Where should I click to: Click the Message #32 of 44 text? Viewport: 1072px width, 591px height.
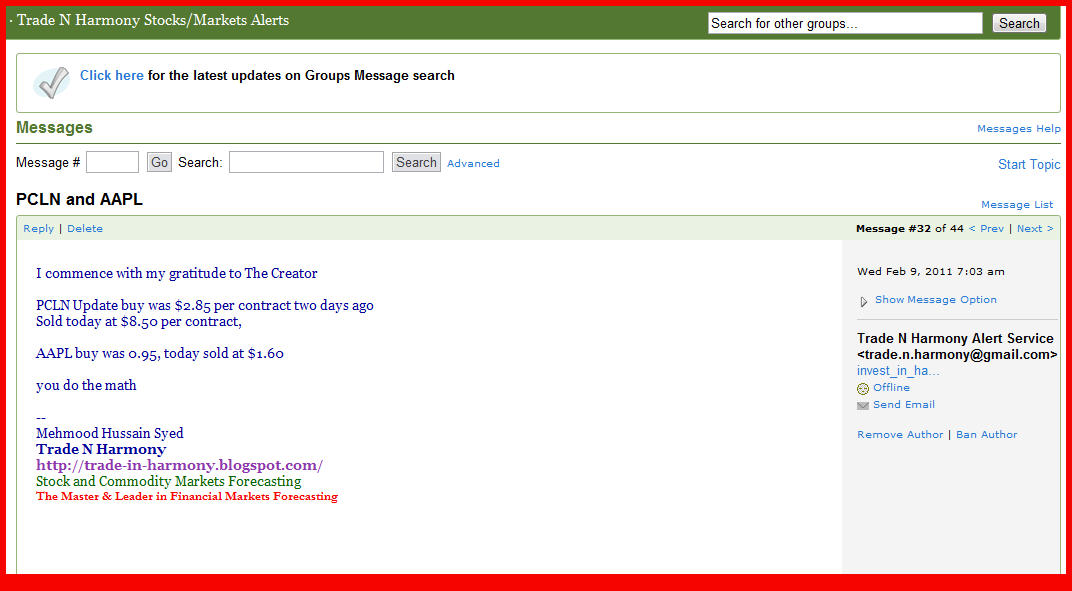[x=910, y=228]
